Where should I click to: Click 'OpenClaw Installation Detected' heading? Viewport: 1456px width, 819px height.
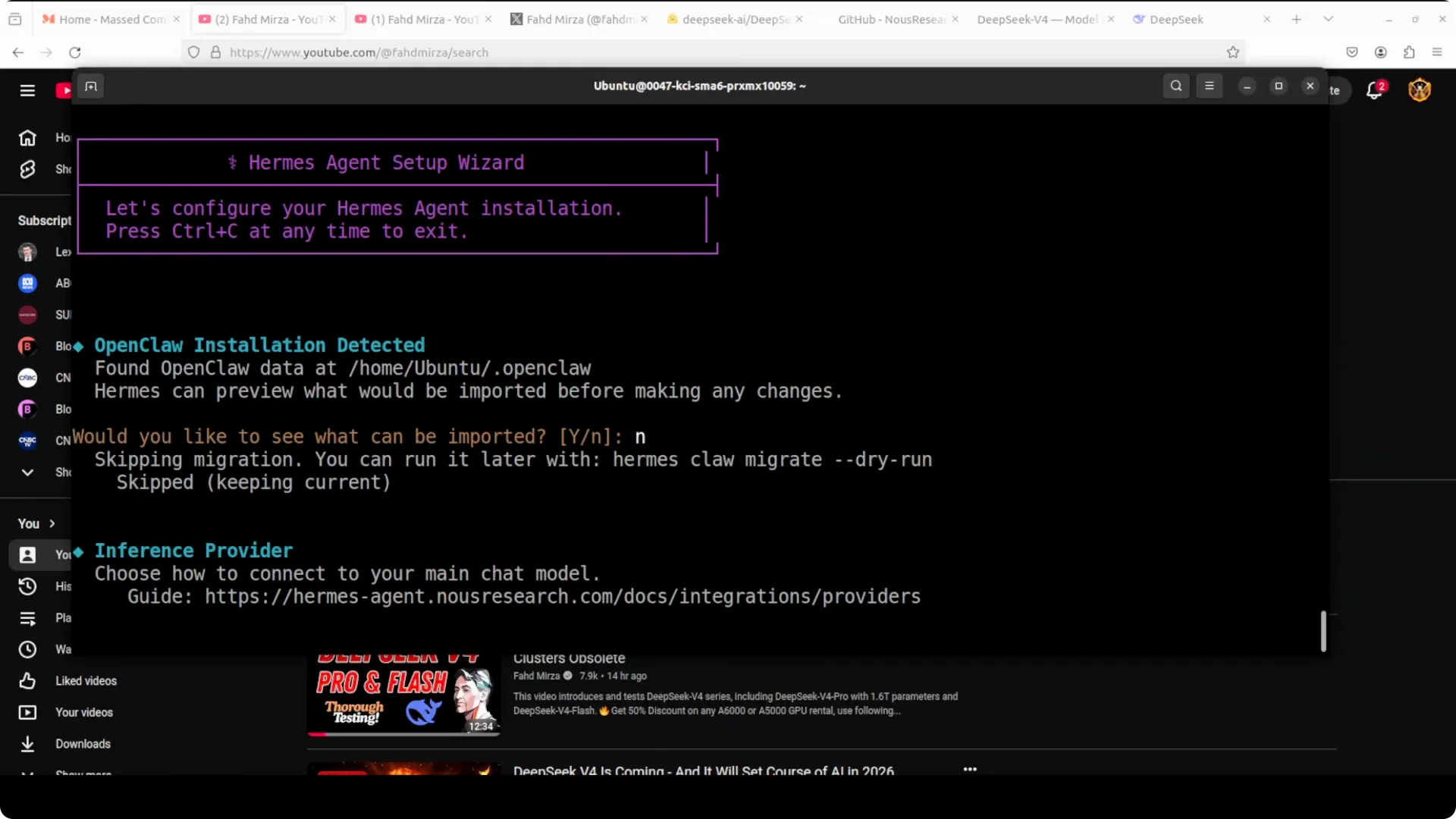point(259,345)
